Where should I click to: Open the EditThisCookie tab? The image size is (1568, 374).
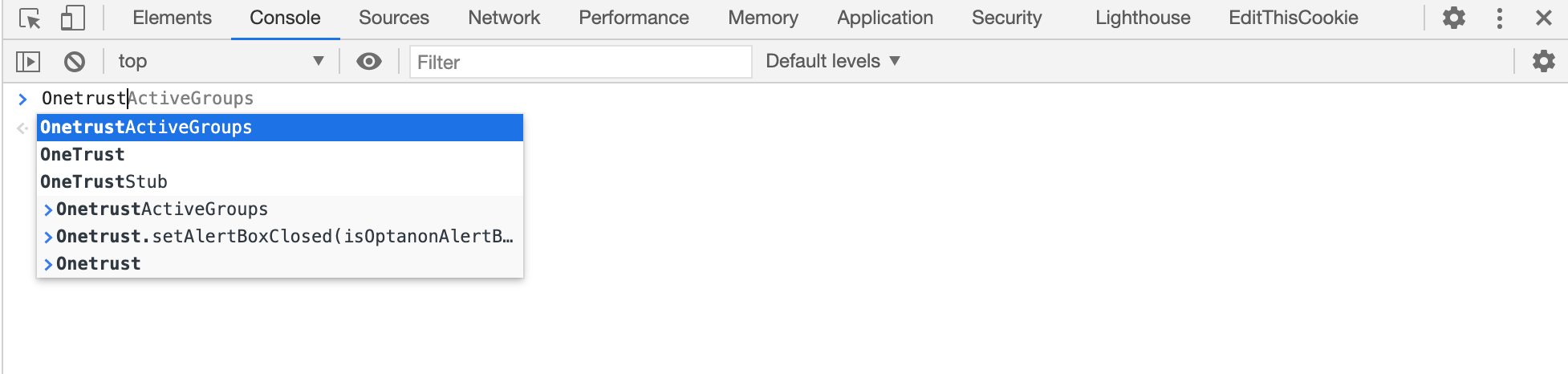click(1293, 18)
